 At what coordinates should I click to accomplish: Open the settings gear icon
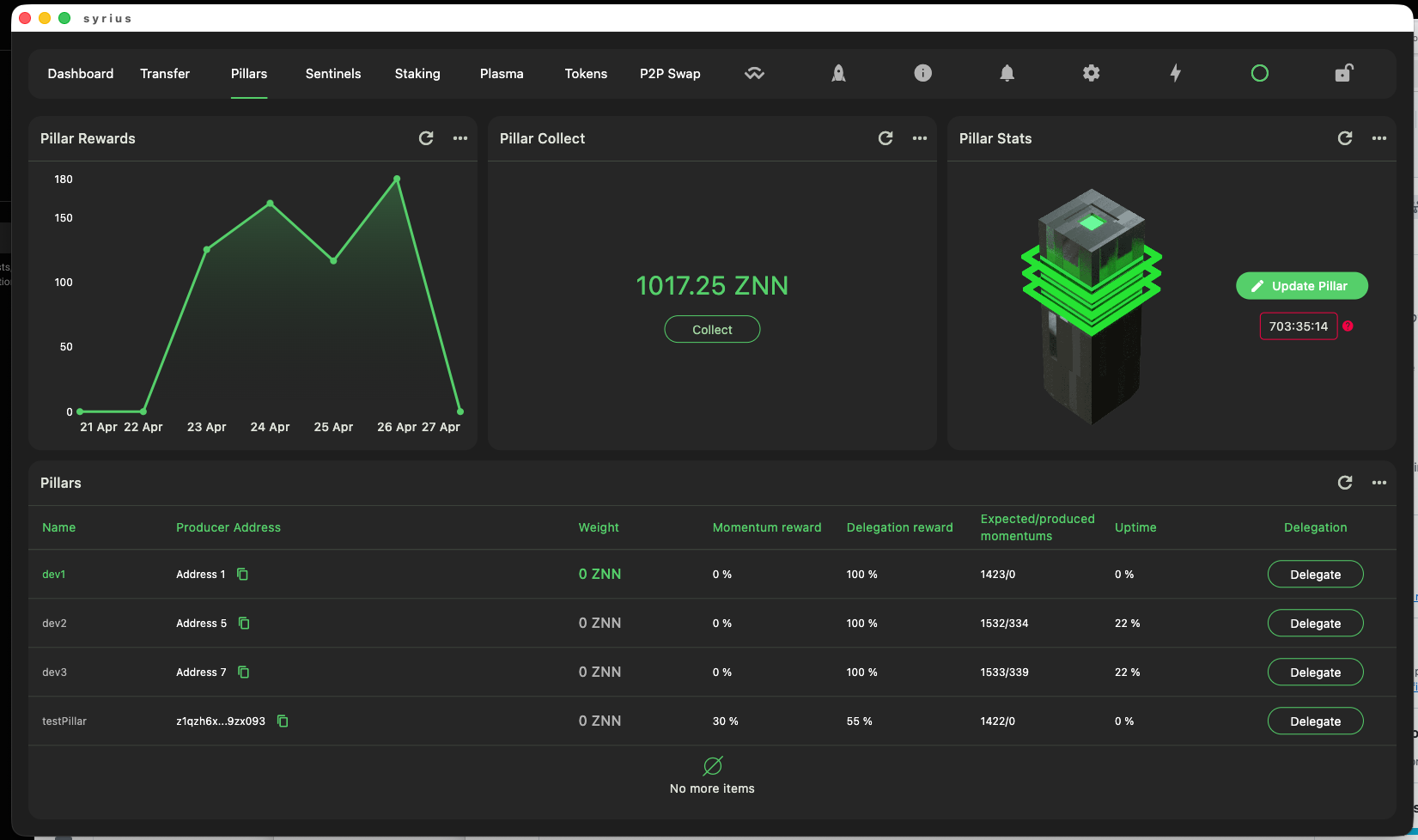tap(1091, 73)
